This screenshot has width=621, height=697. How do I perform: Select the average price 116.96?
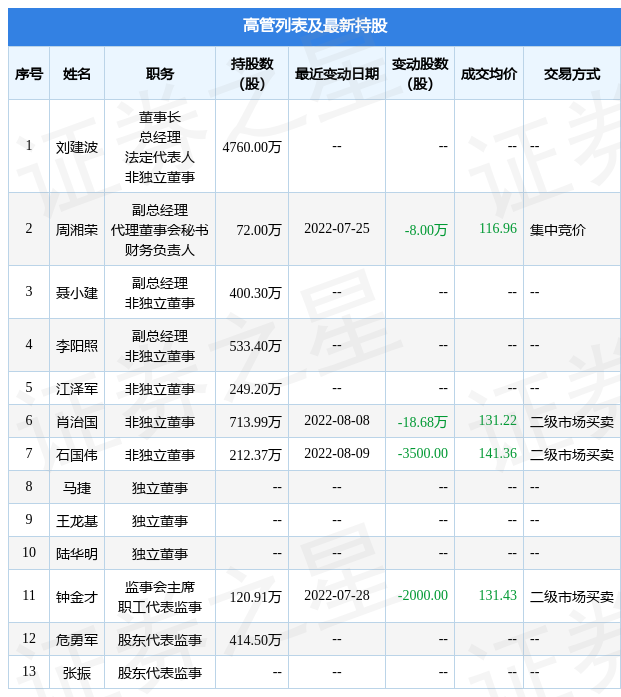coord(498,228)
